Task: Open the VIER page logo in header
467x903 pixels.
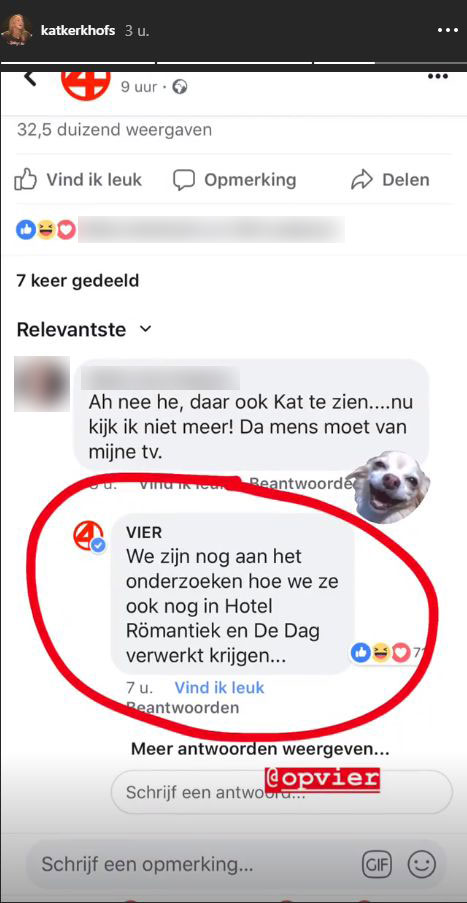Action: coord(86,85)
